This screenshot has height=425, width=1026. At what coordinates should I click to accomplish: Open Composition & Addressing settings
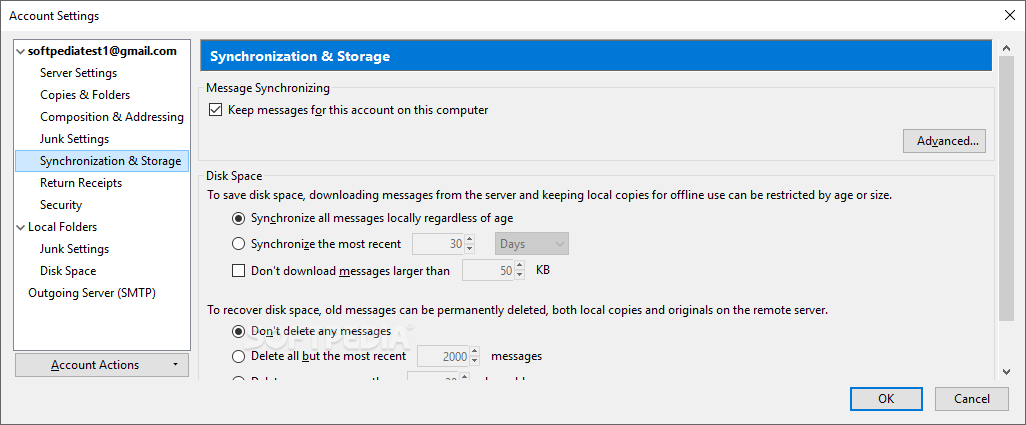[112, 117]
